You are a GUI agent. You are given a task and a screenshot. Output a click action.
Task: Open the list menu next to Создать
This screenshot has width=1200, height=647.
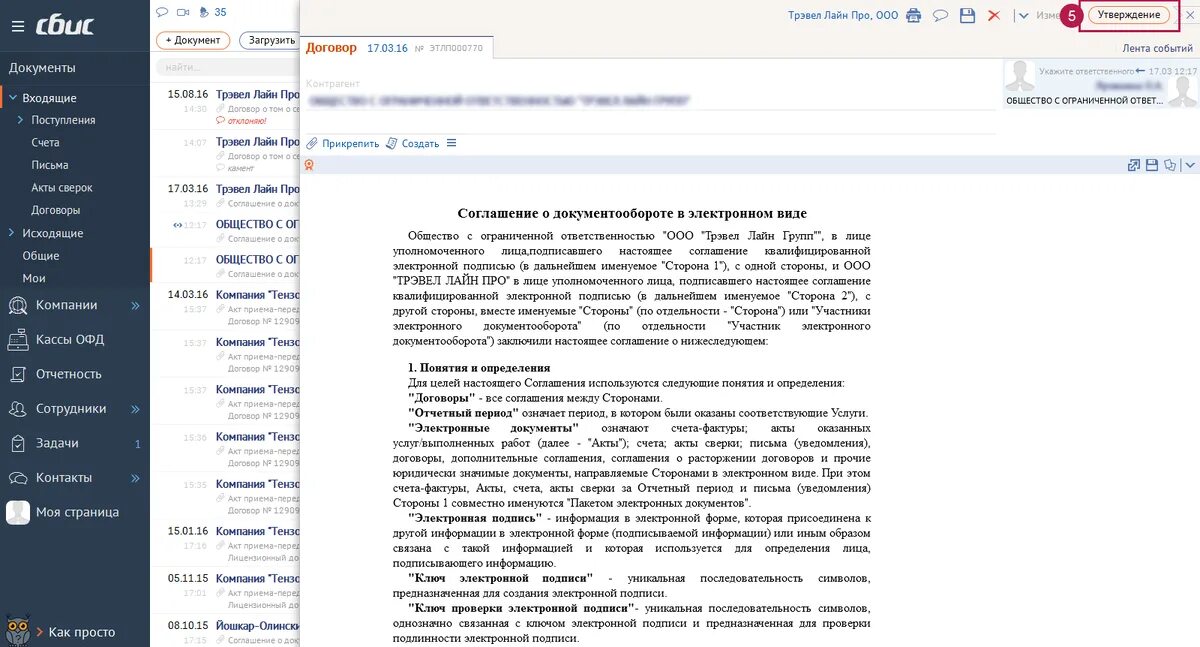coord(451,143)
